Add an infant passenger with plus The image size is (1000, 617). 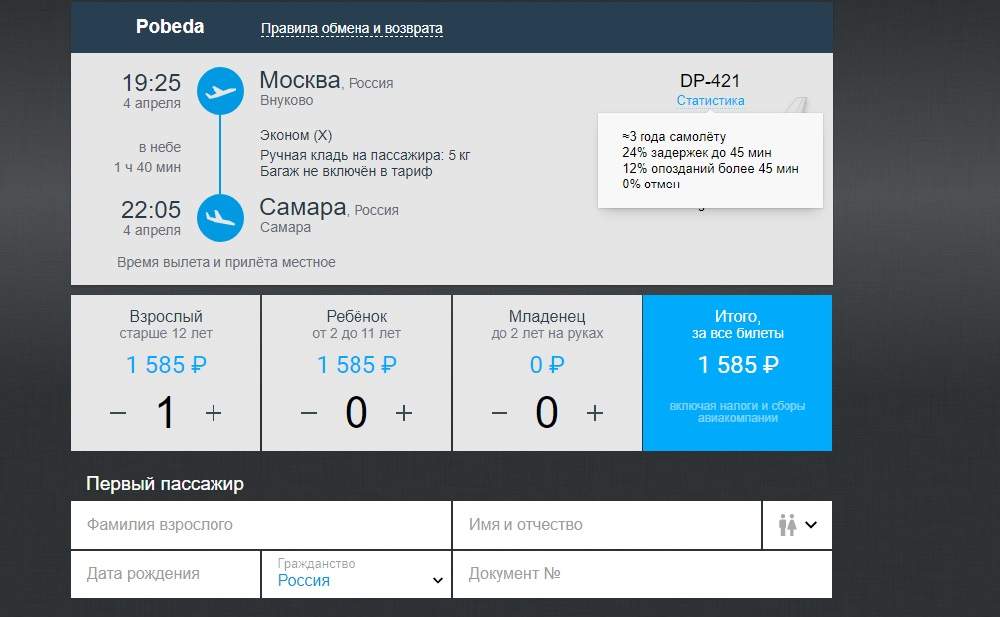tap(595, 413)
